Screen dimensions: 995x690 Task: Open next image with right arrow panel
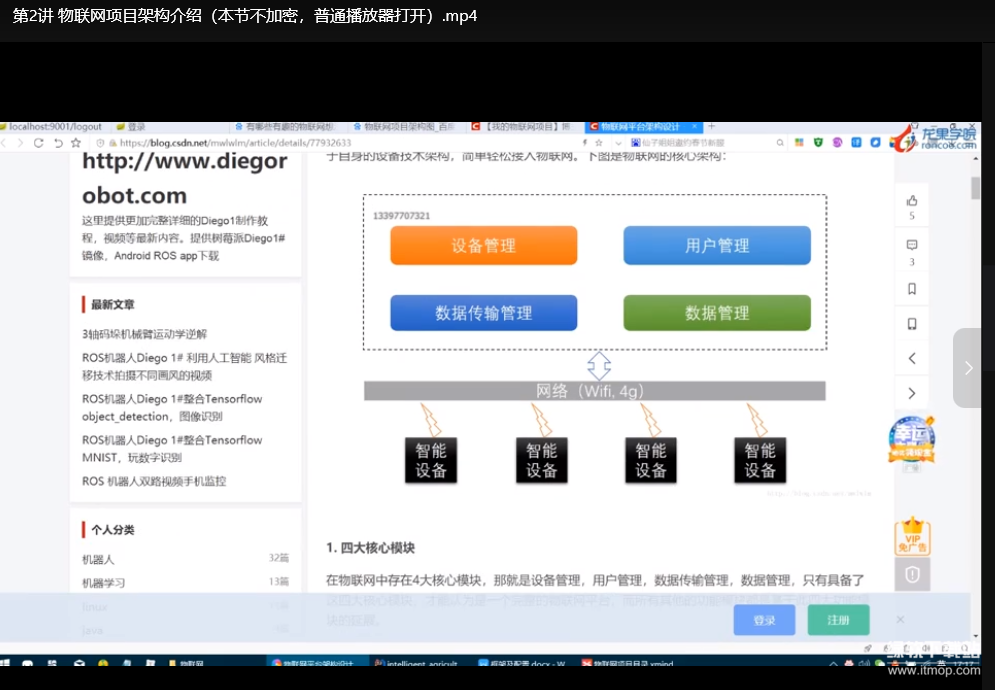pos(967,368)
